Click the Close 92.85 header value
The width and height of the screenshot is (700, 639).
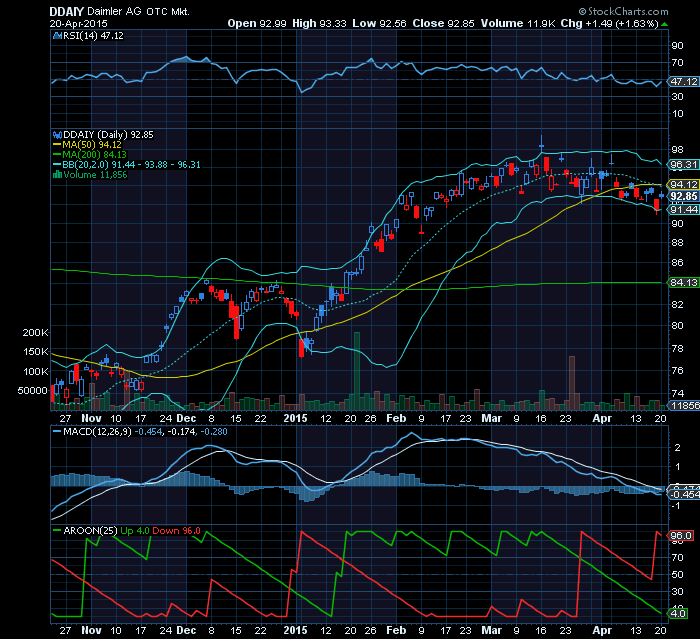pyautogui.click(x=443, y=24)
